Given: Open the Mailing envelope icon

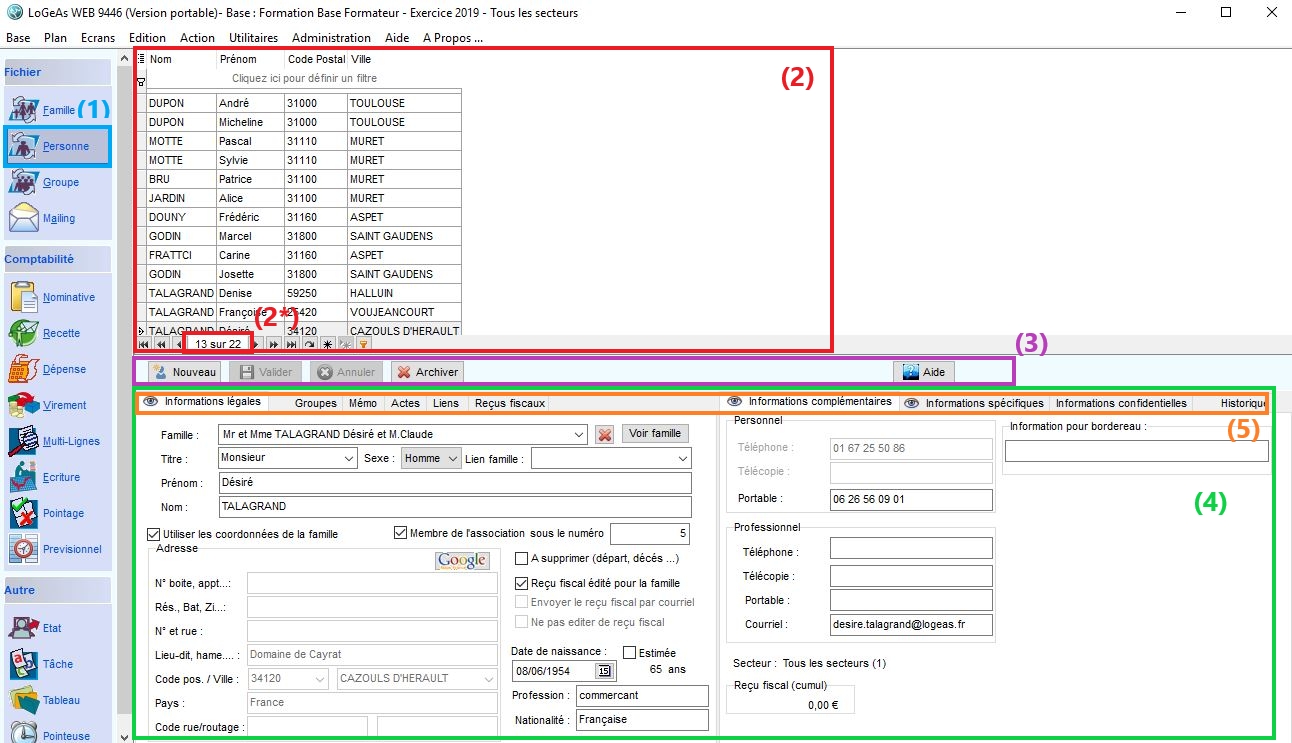Looking at the screenshot, I should tap(24, 218).
